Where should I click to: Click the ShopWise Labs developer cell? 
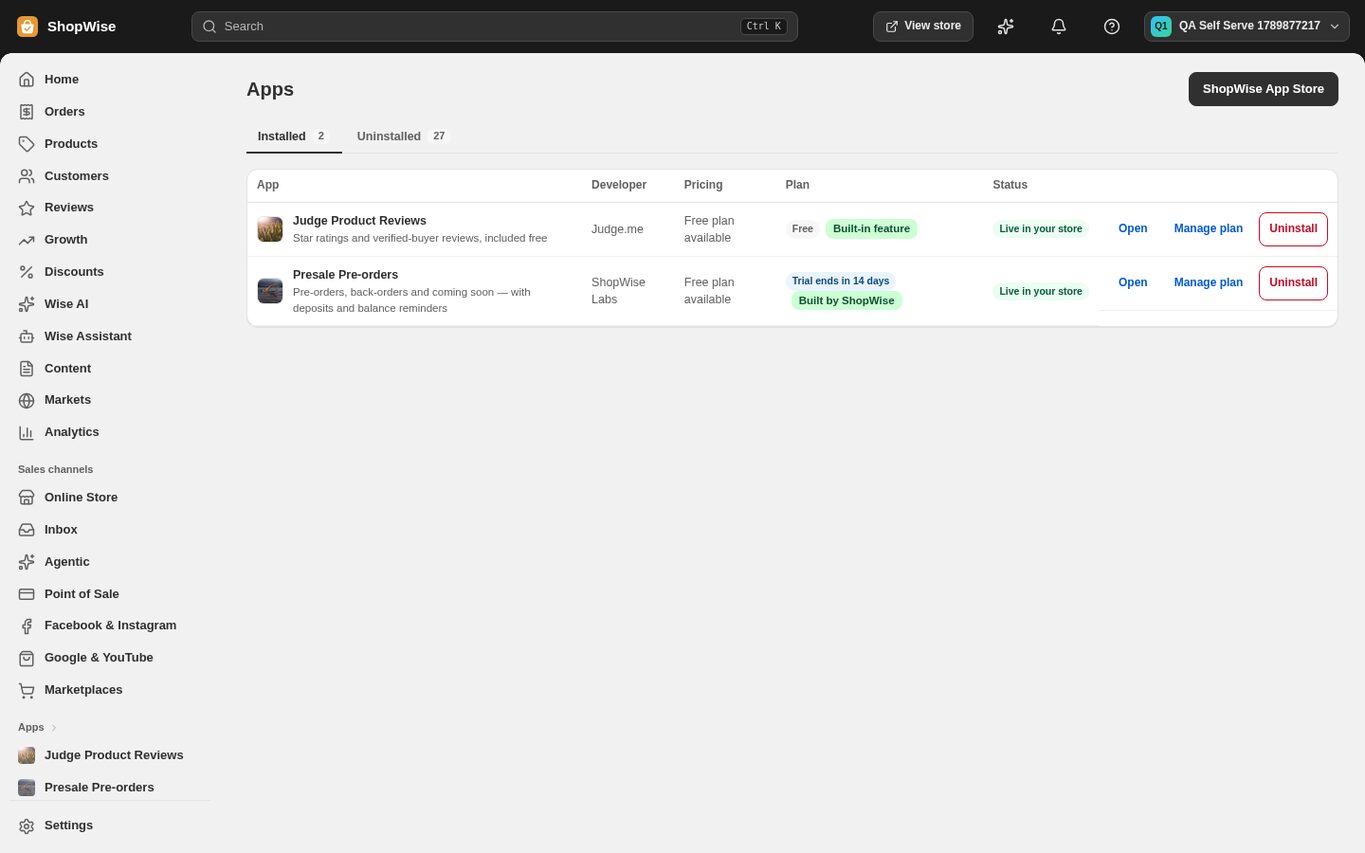[x=618, y=291]
